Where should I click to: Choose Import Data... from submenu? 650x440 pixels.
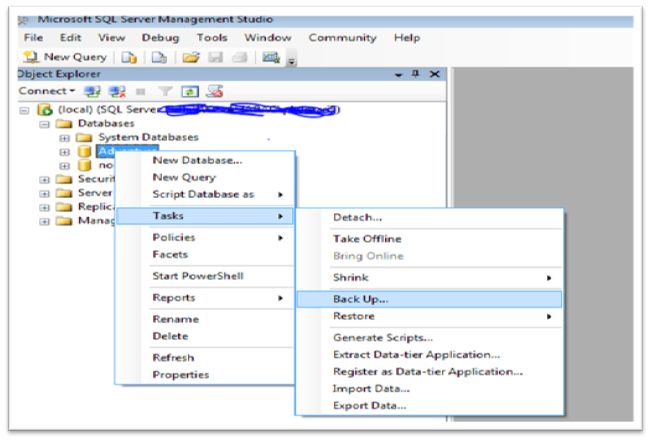tap(371, 389)
